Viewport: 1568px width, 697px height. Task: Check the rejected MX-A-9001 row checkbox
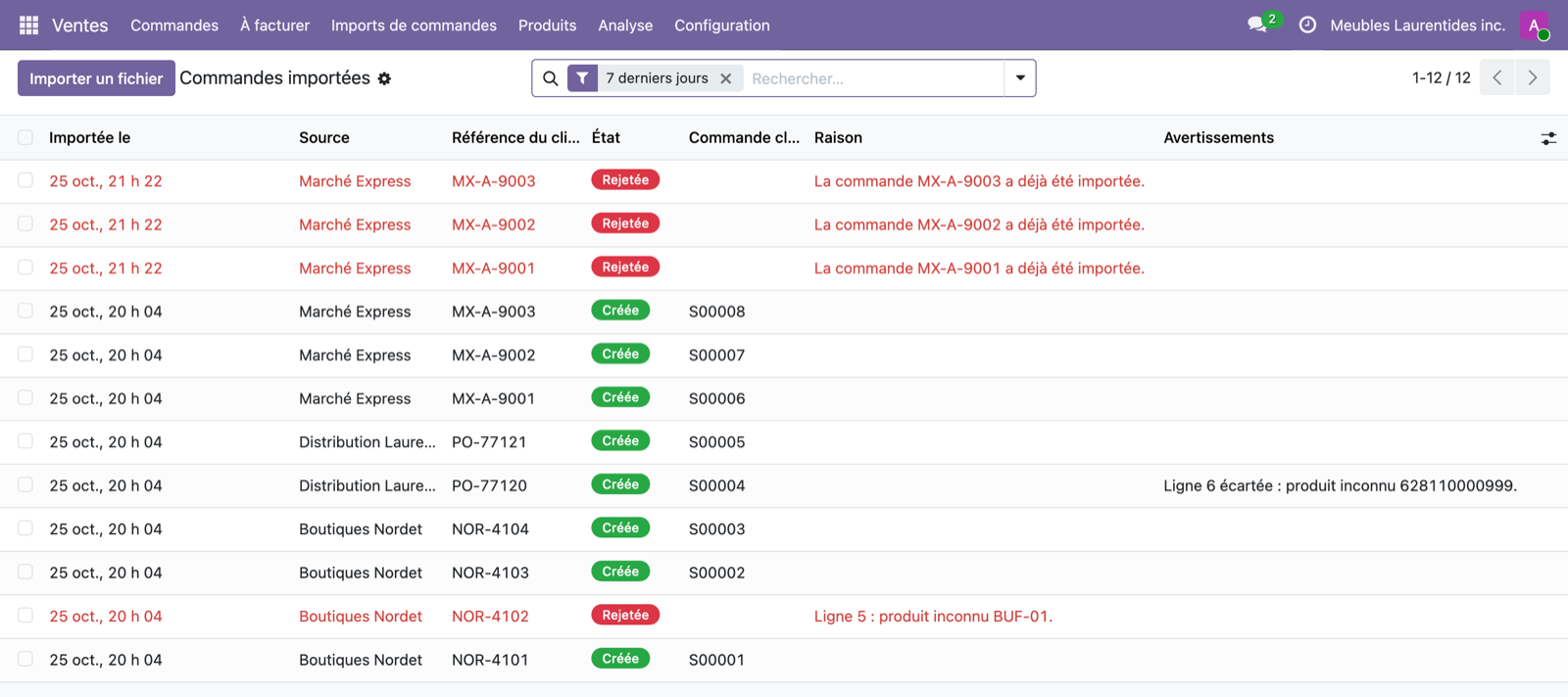point(25,268)
